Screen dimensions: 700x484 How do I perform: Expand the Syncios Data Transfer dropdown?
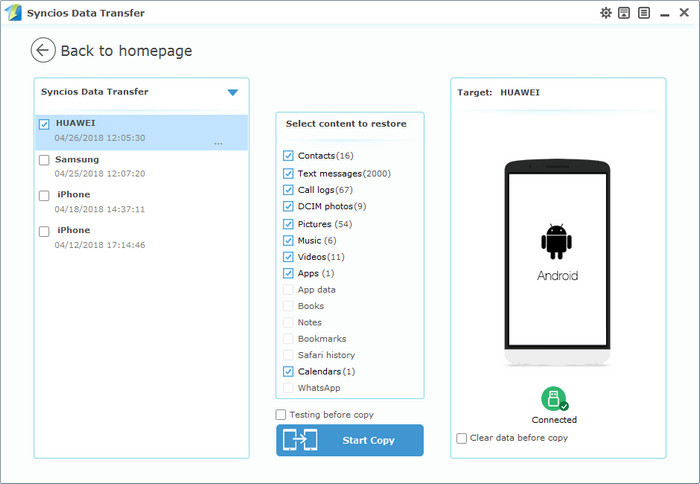(233, 92)
